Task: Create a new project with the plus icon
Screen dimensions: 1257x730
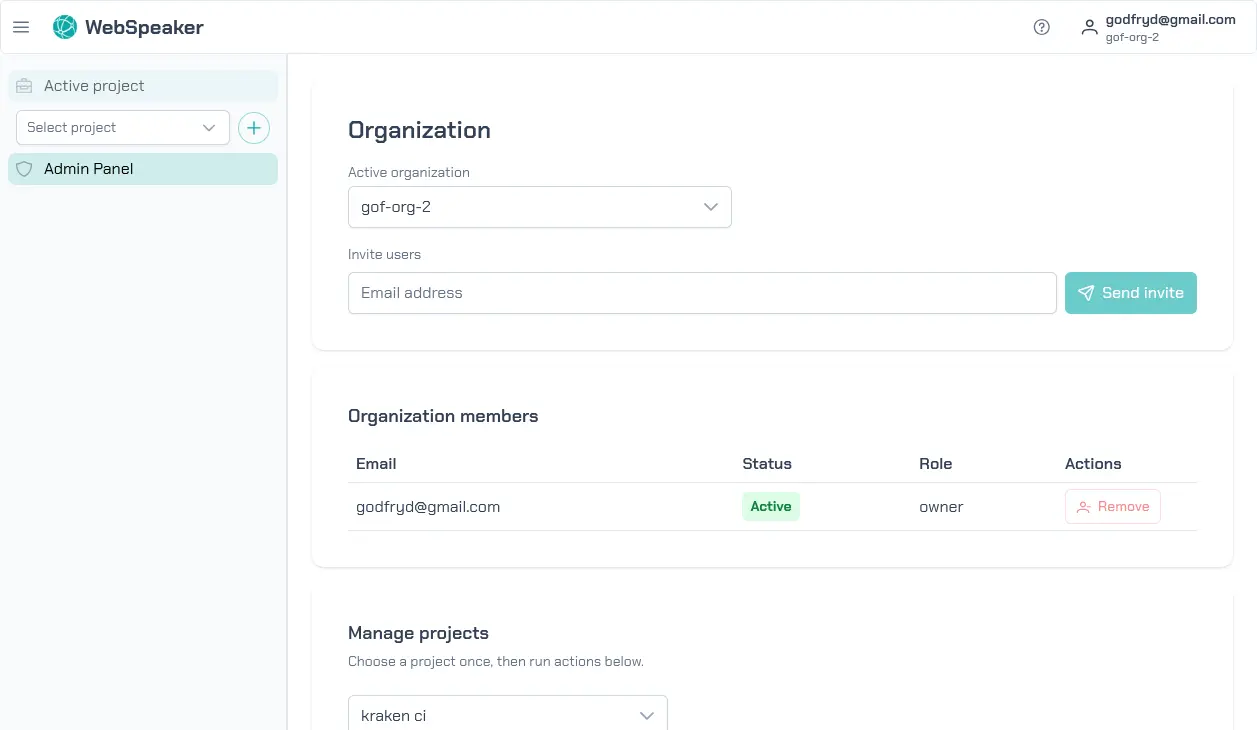Action: [x=253, y=127]
